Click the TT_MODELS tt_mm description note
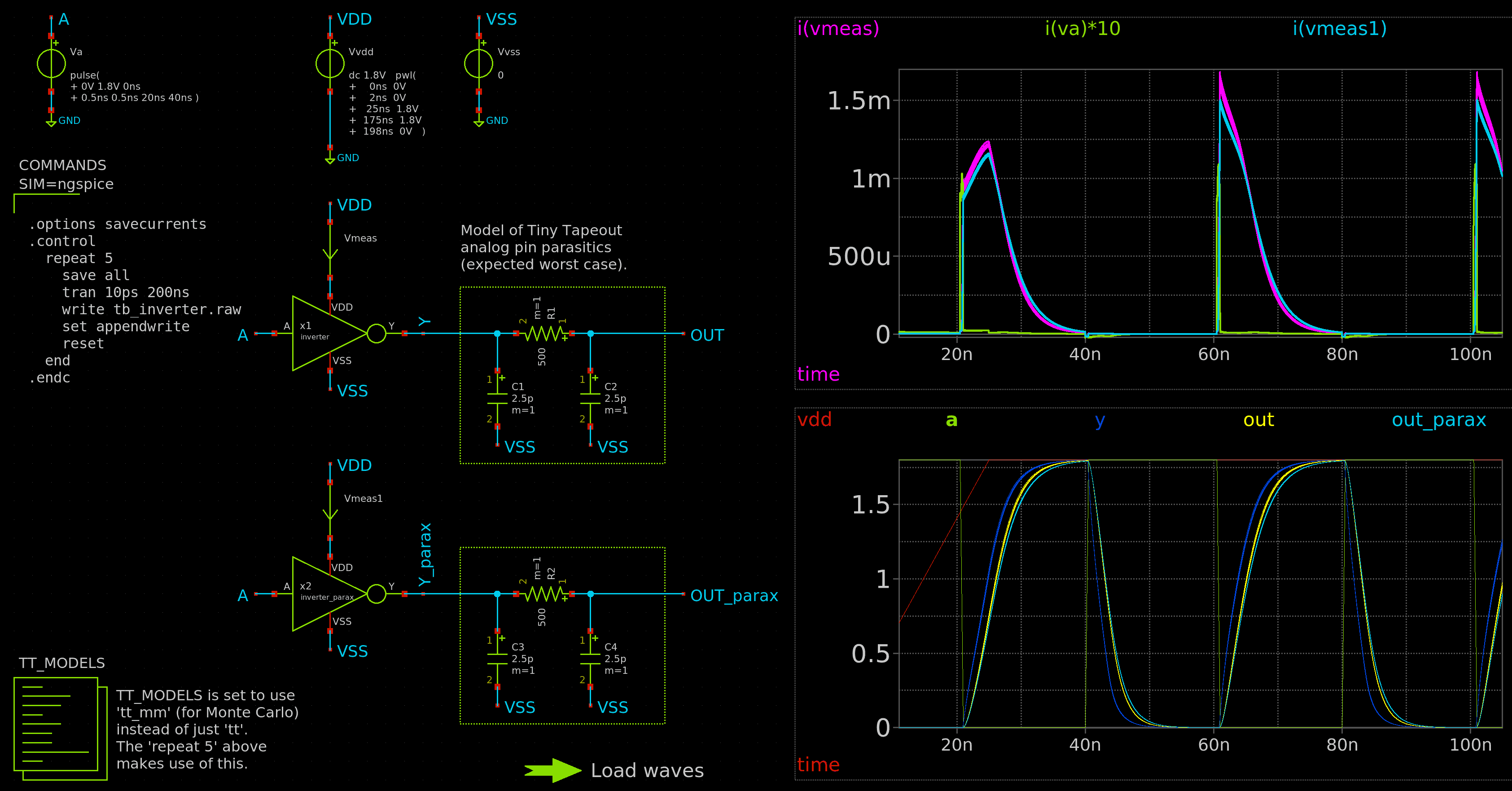This screenshot has height=791, width=1512. (x=207, y=729)
